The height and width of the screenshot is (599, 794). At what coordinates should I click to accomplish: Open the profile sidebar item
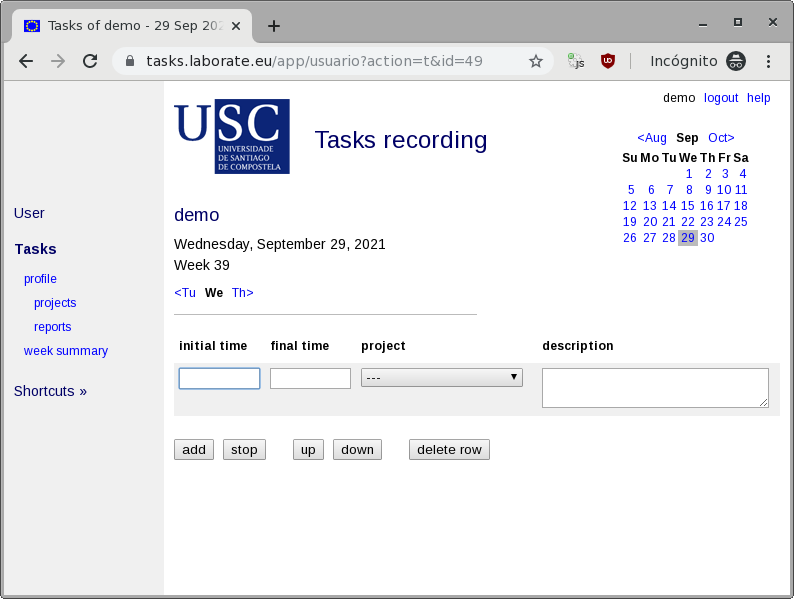pos(40,279)
